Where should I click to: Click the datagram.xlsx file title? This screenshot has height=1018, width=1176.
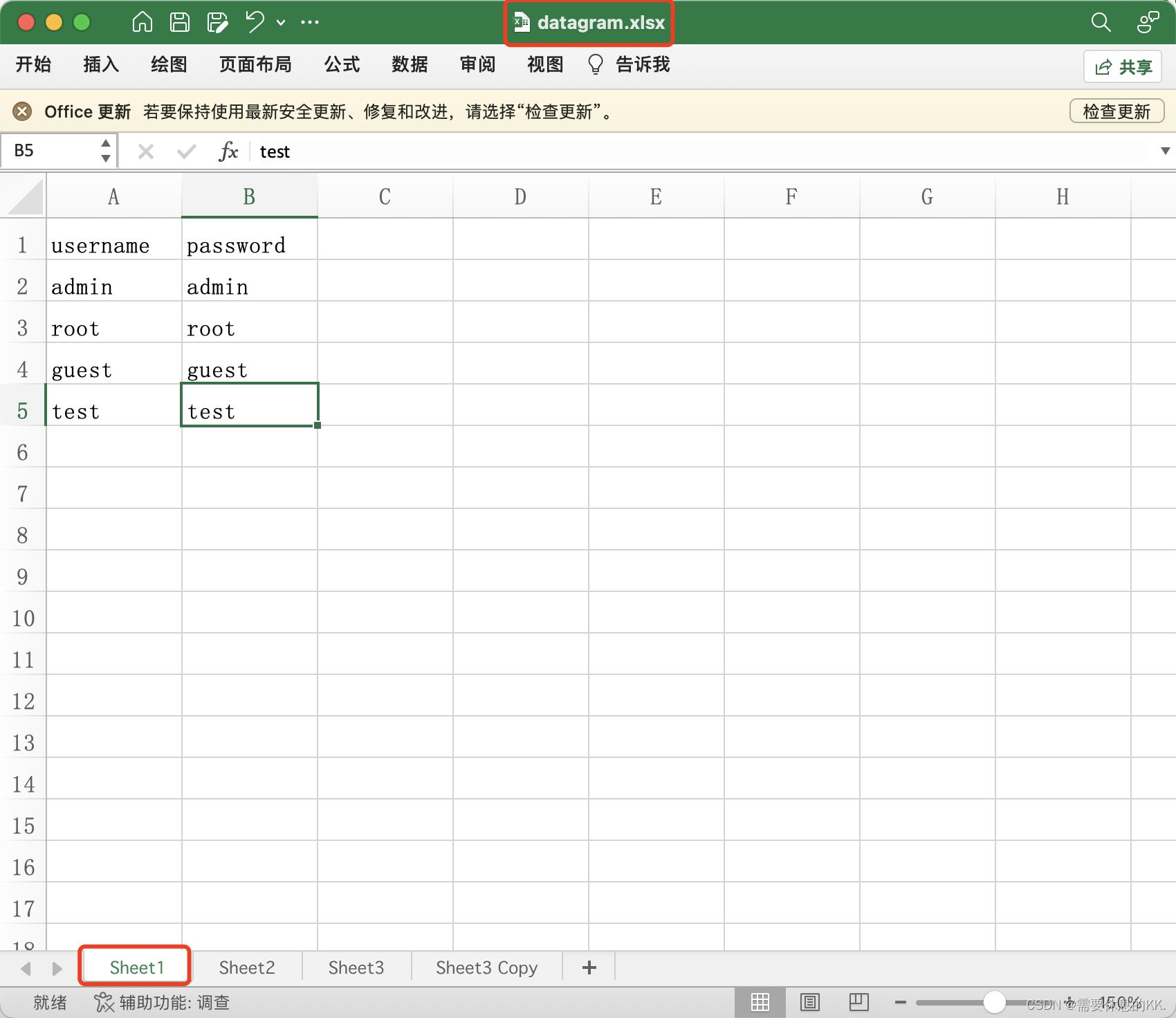click(589, 23)
